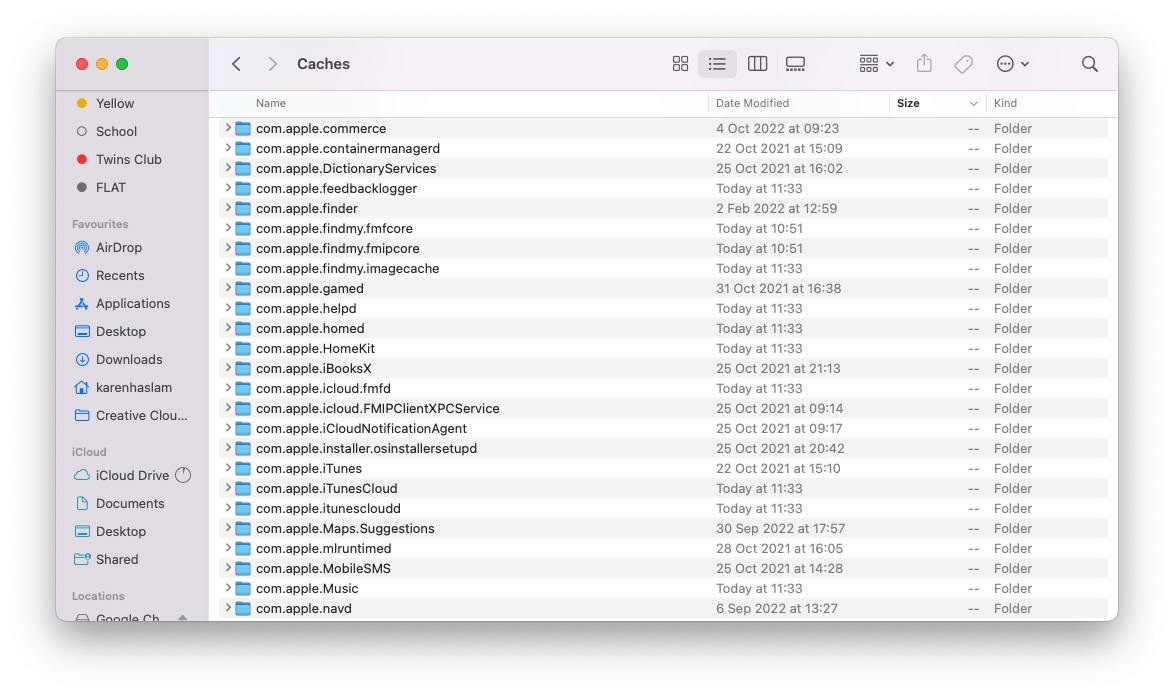
Task: Select the com.apple.Maps.Suggestions row
Action: [663, 529]
